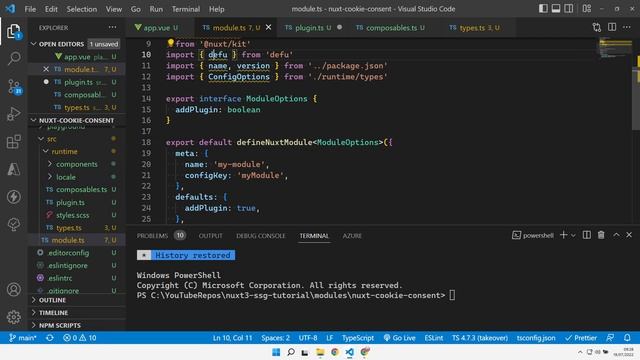Open Source Control view in activity bar
The height and width of the screenshot is (360, 640).
point(14,87)
